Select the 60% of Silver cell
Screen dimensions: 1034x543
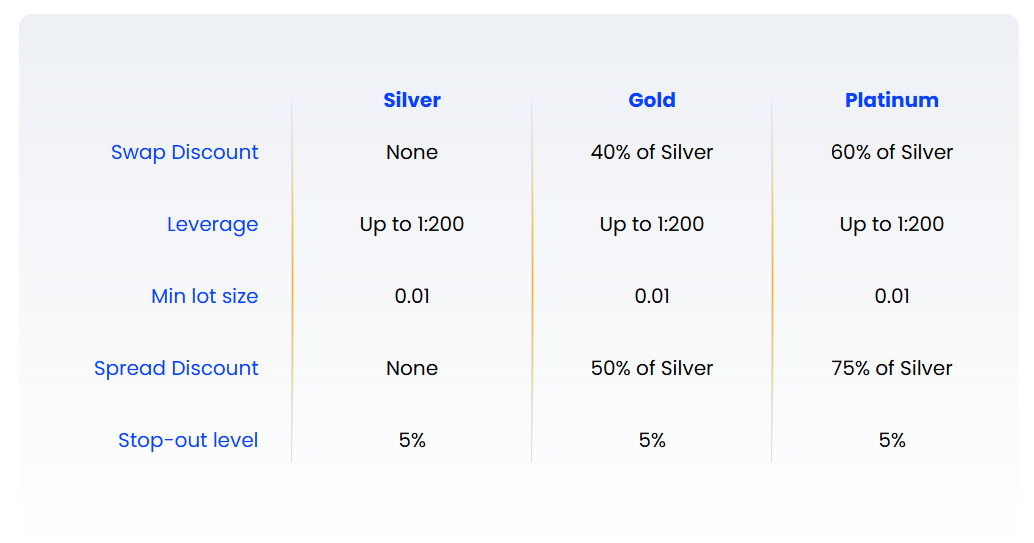[x=892, y=152]
